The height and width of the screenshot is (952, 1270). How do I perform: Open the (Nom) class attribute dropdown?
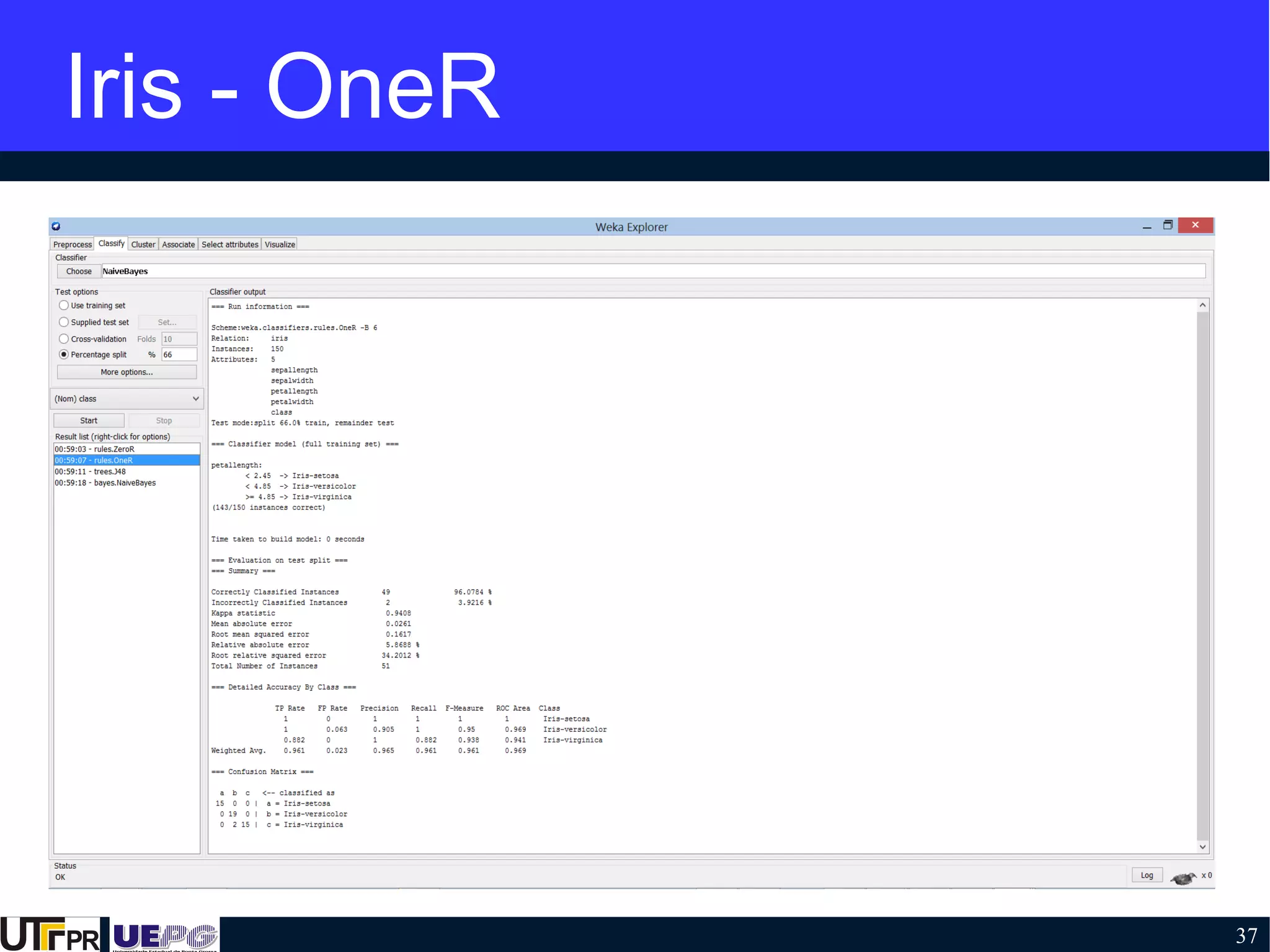pyautogui.click(x=127, y=399)
